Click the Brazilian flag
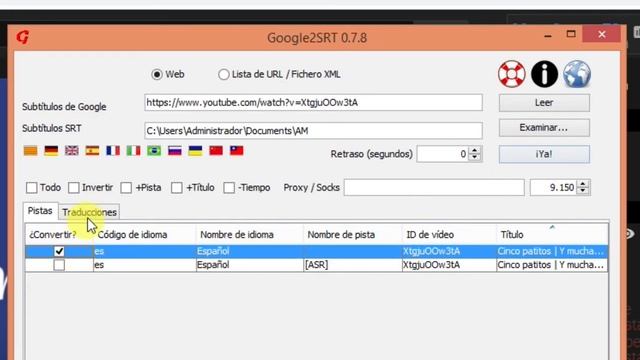The height and width of the screenshot is (360, 640). pos(154,151)
